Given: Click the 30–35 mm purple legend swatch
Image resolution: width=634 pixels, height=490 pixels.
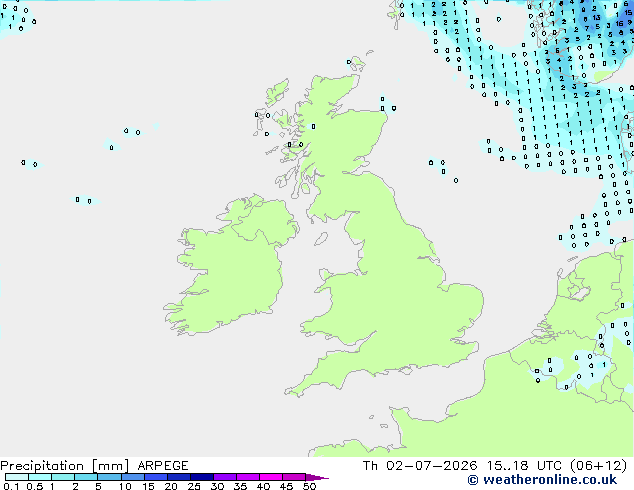Looking at the screenshot, I should tap(225, 477).
